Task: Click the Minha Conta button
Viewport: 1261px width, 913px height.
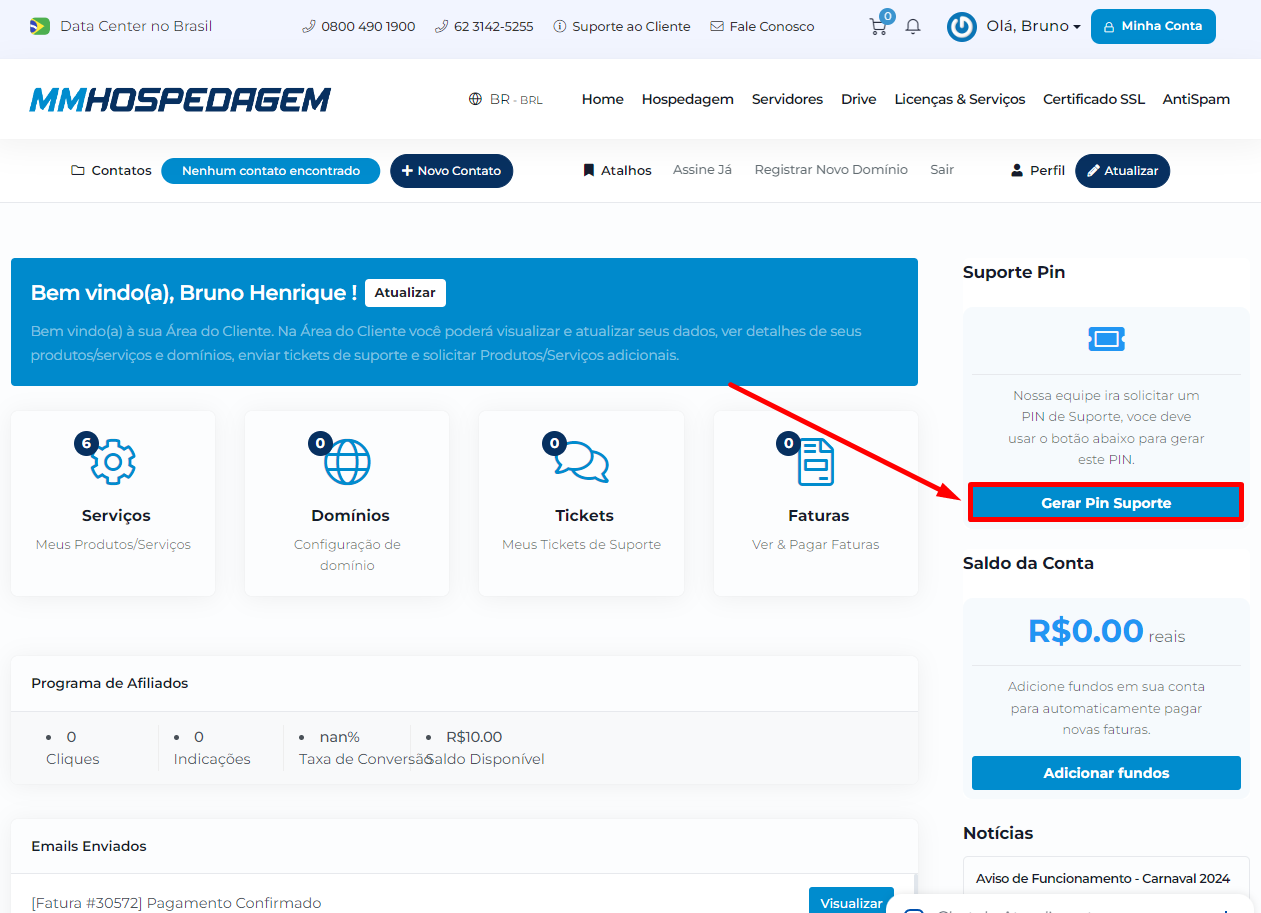Action: [1153, 26]
